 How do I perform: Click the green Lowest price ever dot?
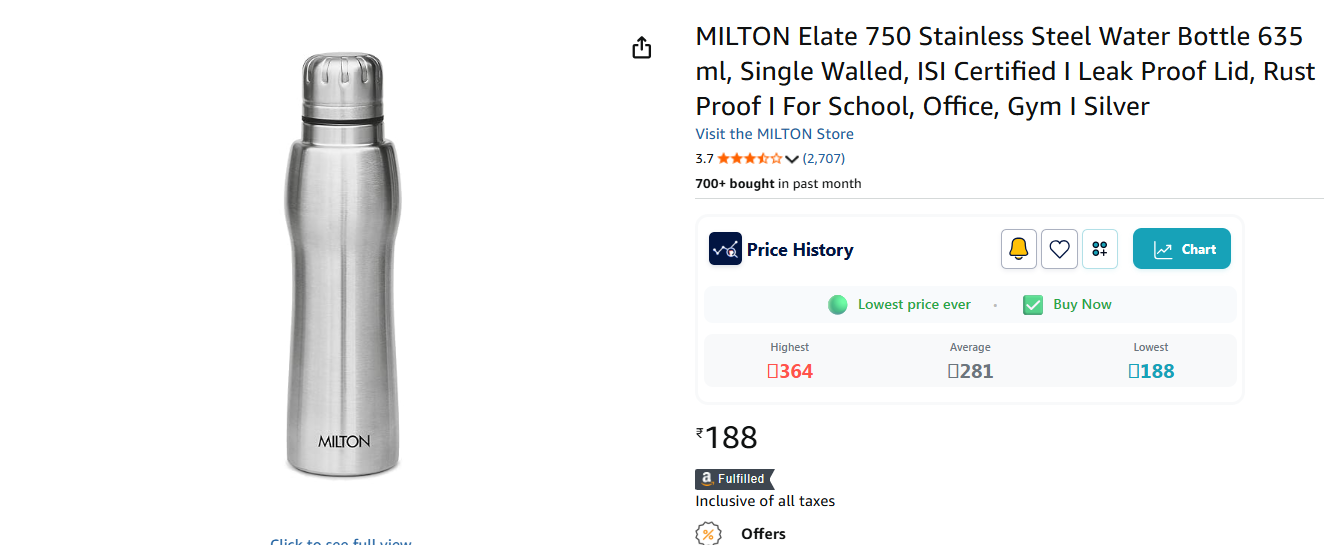click(x=838, y=305)
